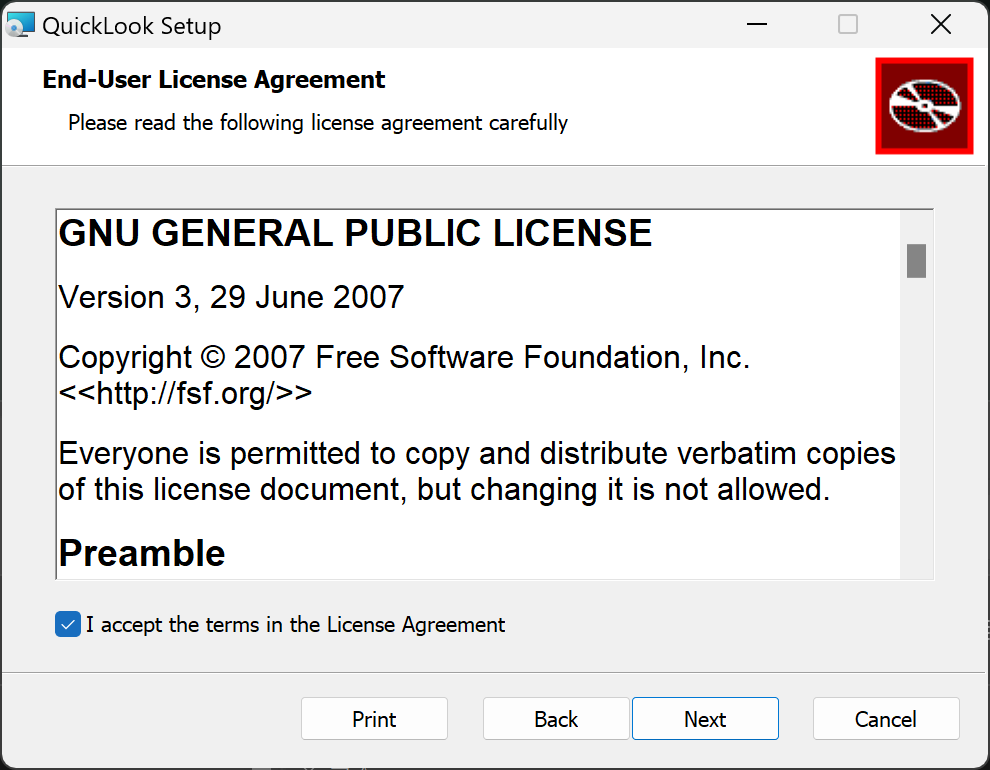This screenshot has width=990, height=770.
Task: Click the http://fsf.org/ URL in the license
Action: (185, 393)
